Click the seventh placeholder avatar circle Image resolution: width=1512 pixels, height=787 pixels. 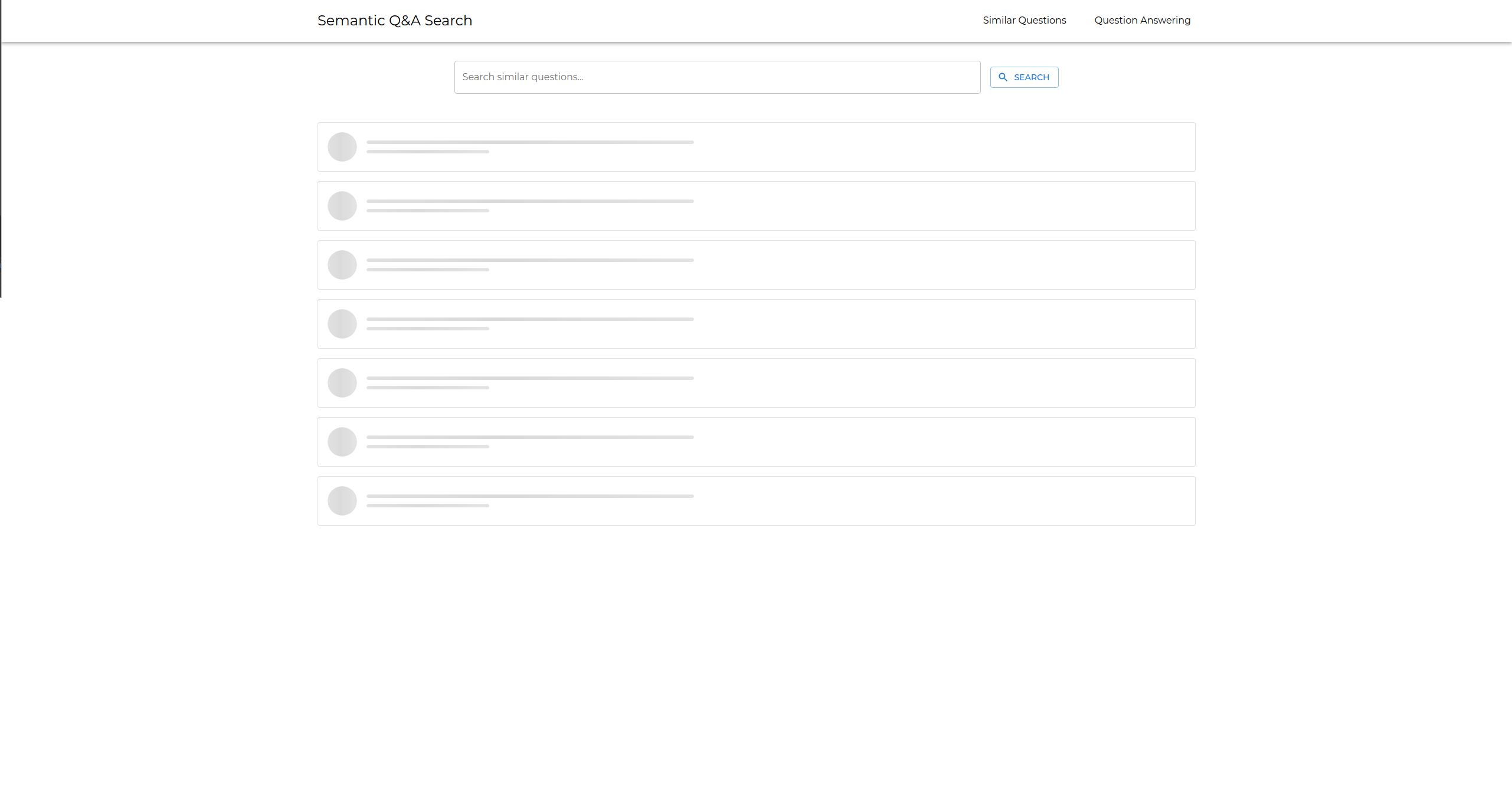[x=342, y=501]
